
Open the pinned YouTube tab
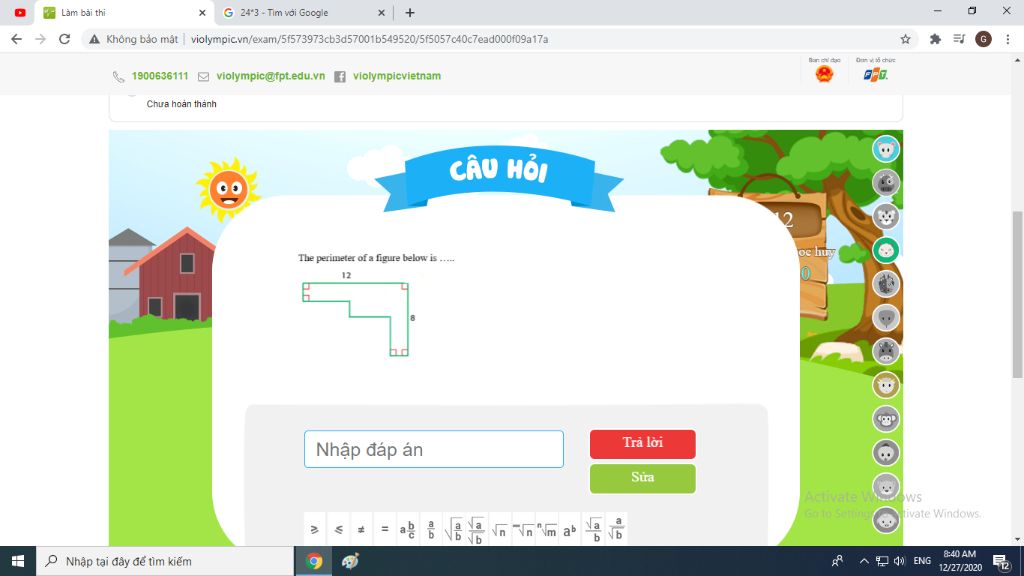tap(20, 12)
